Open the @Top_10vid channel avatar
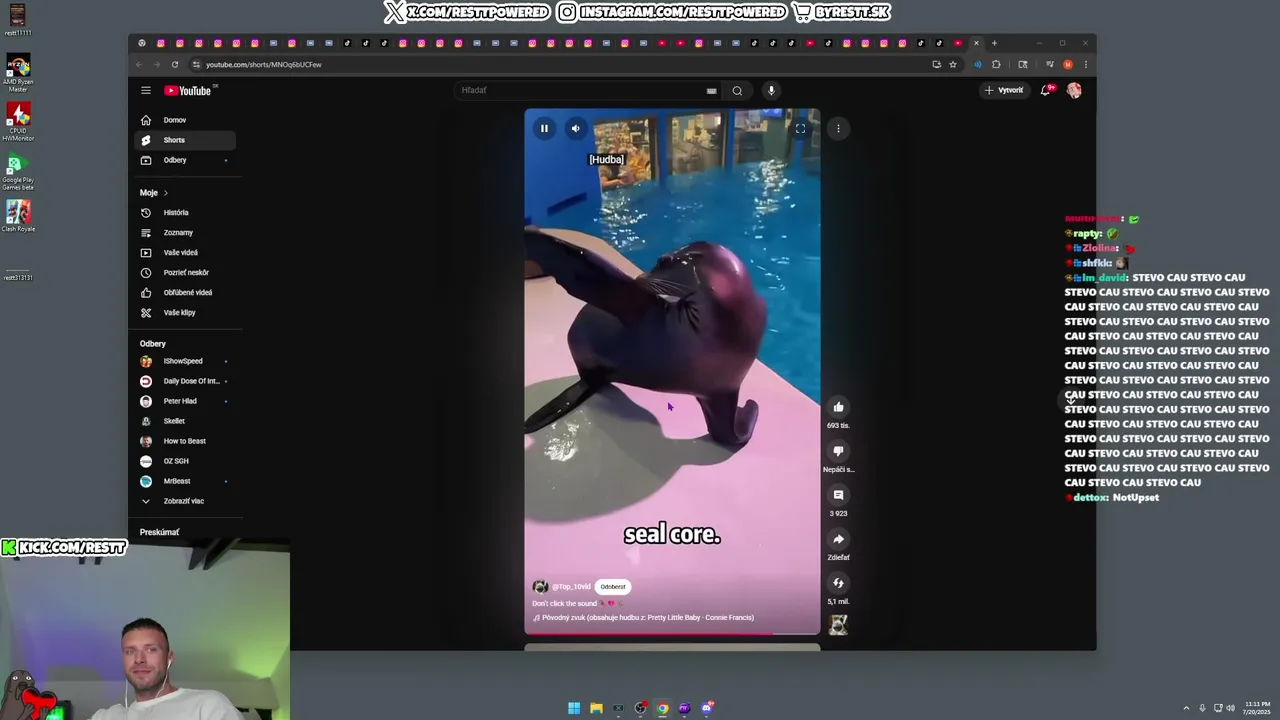The width and height of the screenshot is (1280, 720). [x=540, y=587]
